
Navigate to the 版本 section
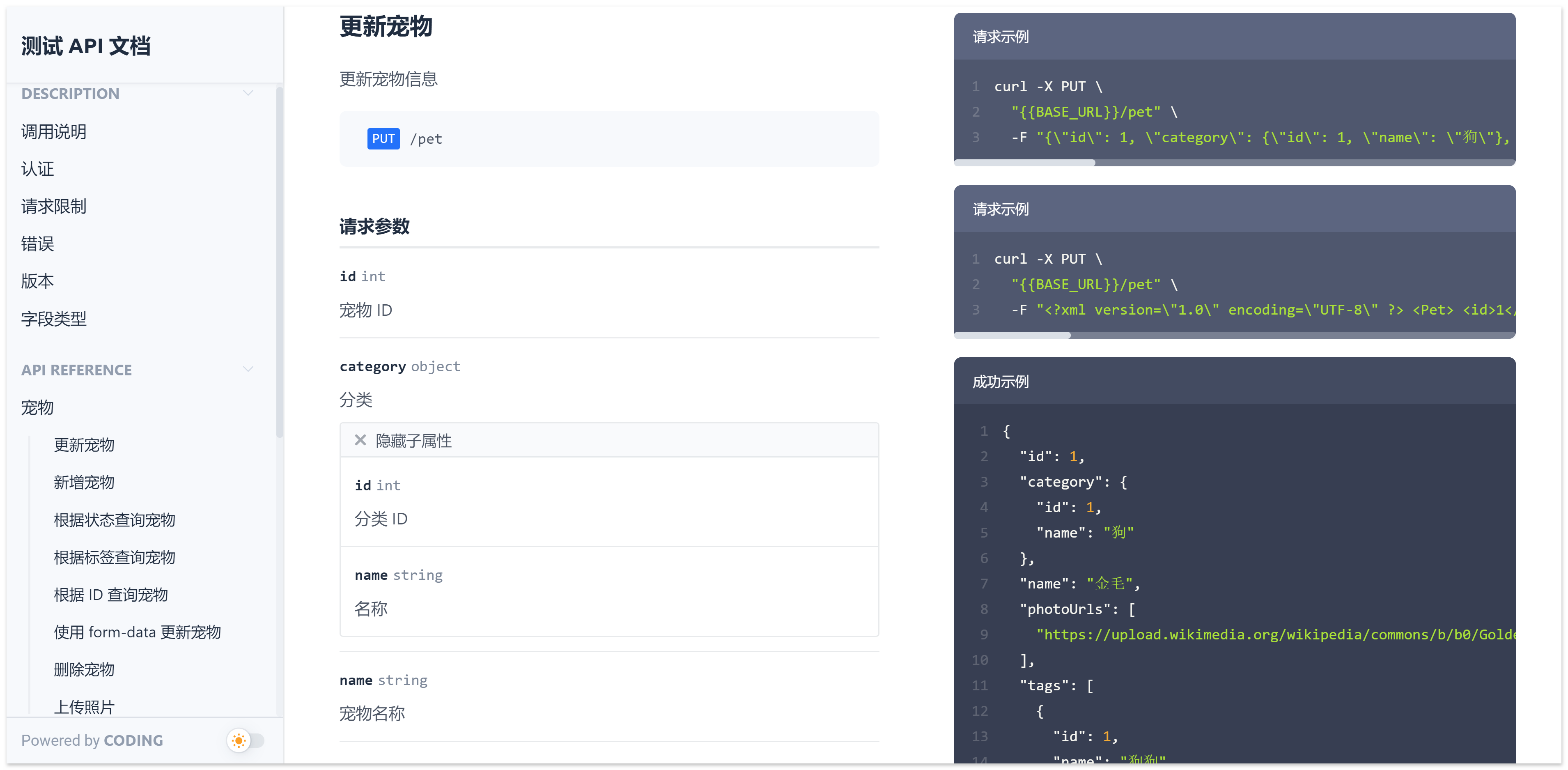(38, 281)
